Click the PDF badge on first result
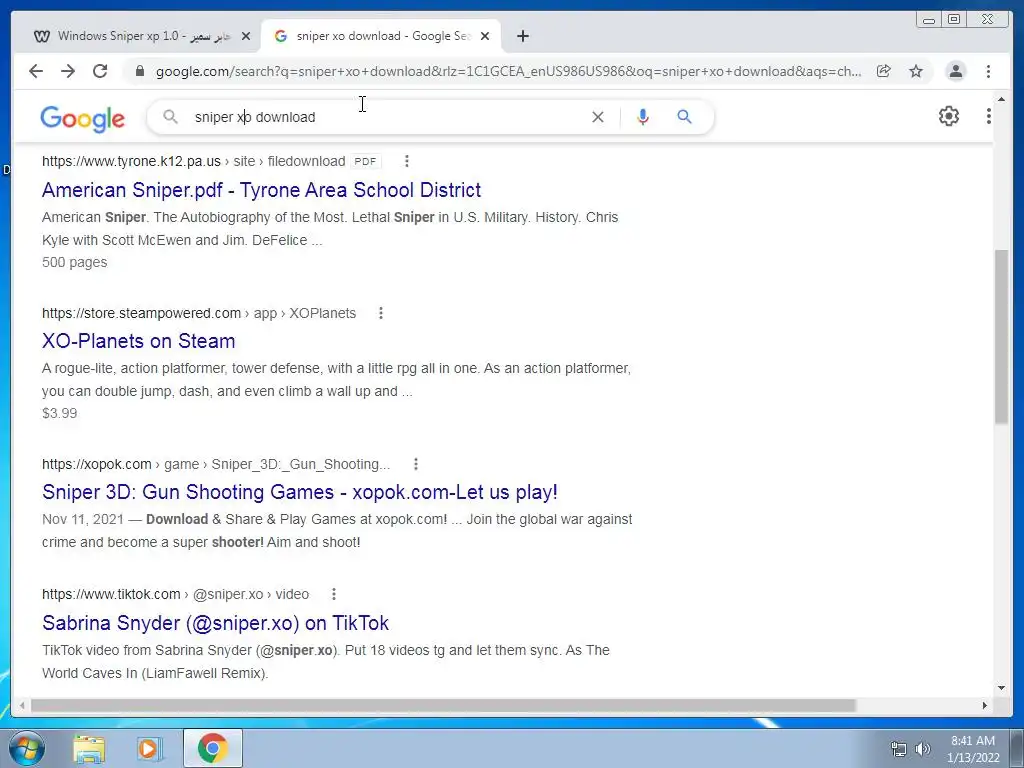1024x768 pixels. click(365, 161)
